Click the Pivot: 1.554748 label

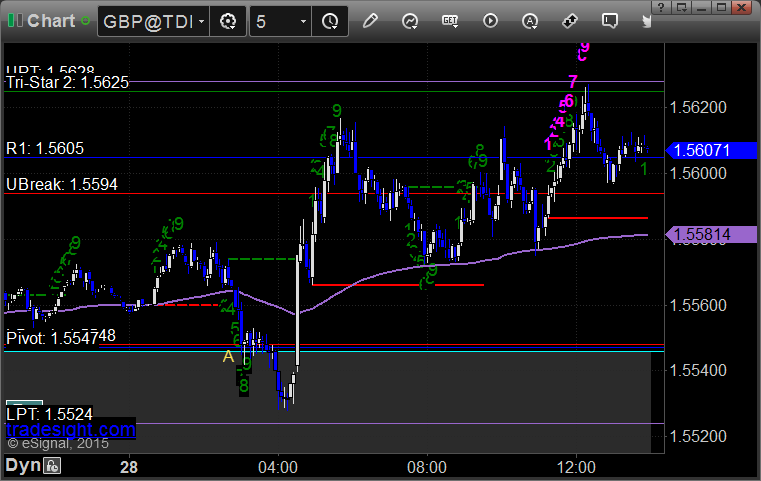[61, 337]
